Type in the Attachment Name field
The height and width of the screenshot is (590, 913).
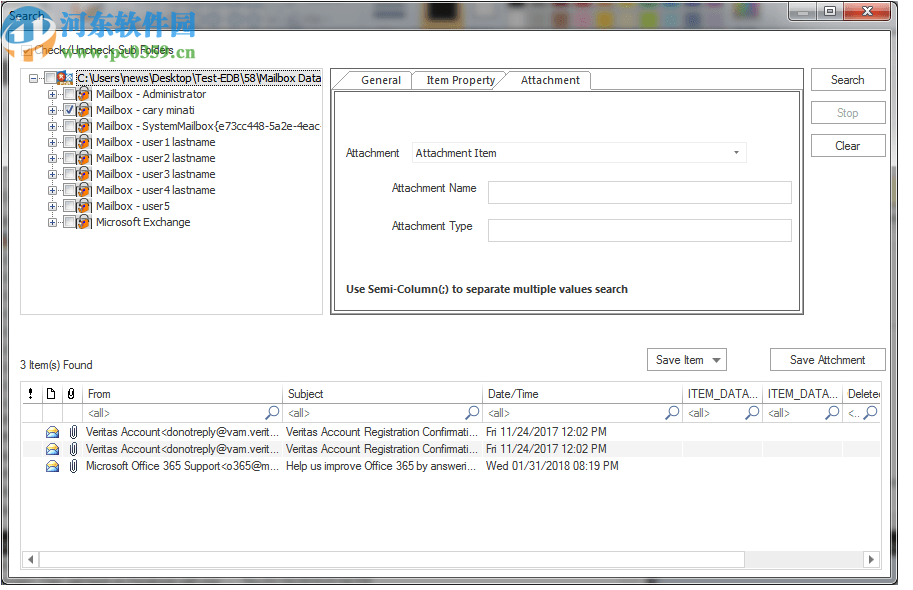pyautogui.click(x=638, y=189)
